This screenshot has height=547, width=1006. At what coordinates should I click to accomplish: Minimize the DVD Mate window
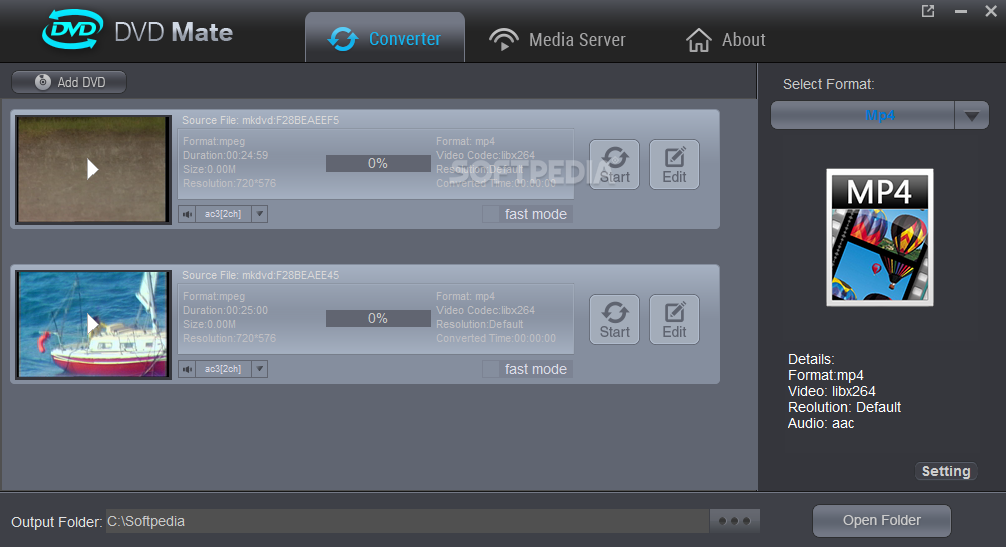tap(960, 12)
